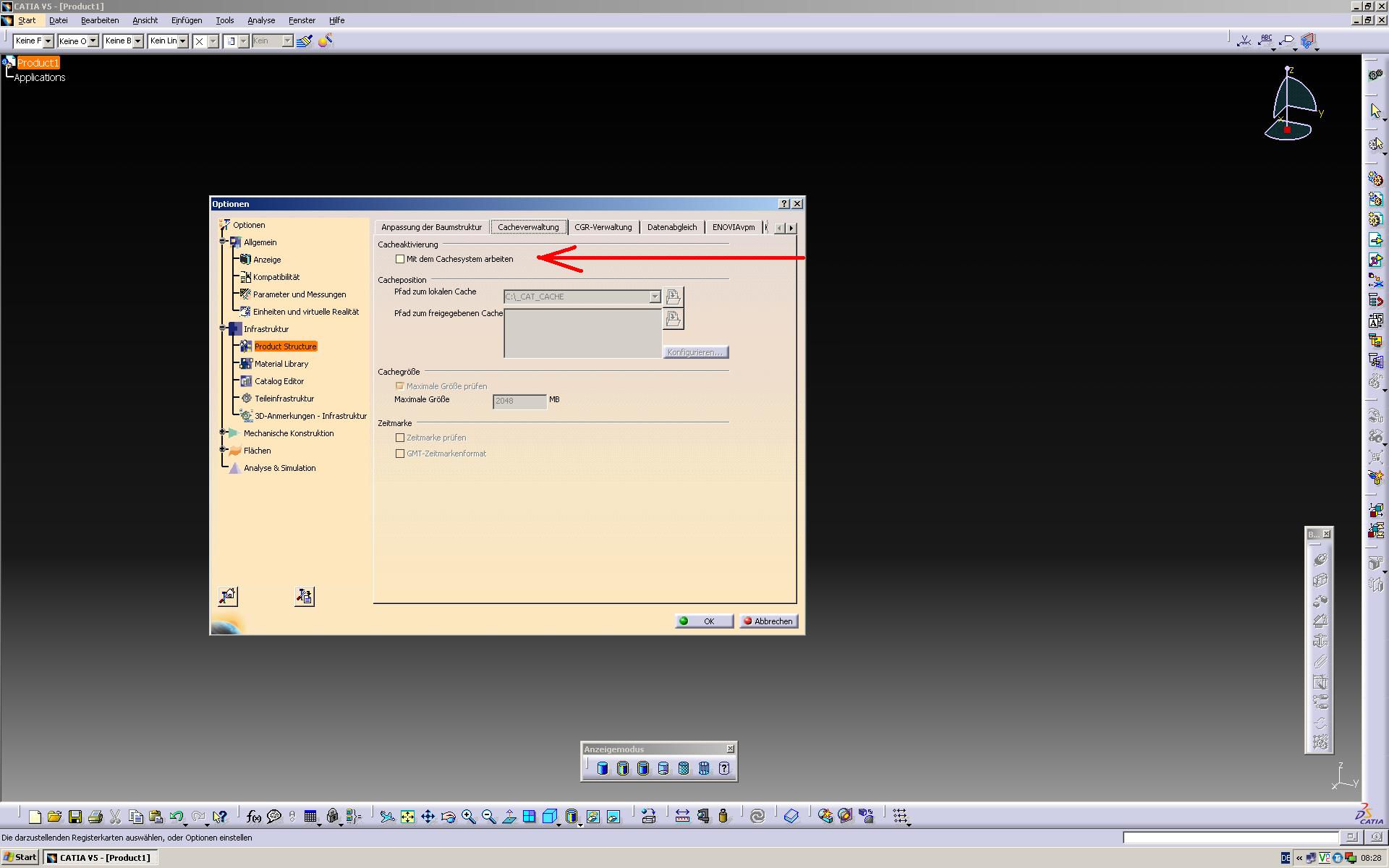Screen dimensions: 1389x868
Task: Open the Datei menu
Action: click(x=58, y=20)
